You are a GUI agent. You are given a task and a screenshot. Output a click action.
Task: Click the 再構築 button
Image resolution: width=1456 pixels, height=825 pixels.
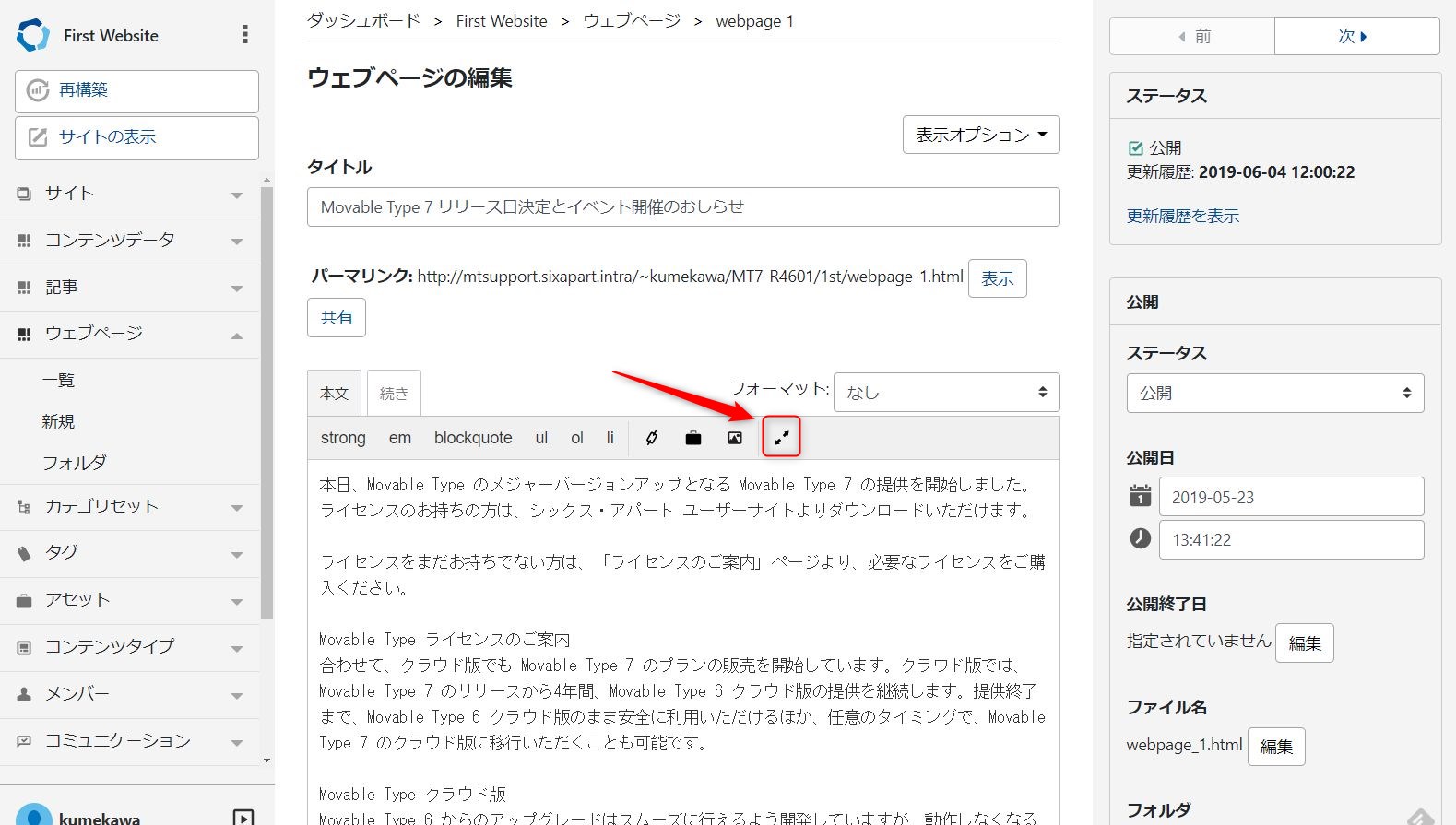pos(136,90)
